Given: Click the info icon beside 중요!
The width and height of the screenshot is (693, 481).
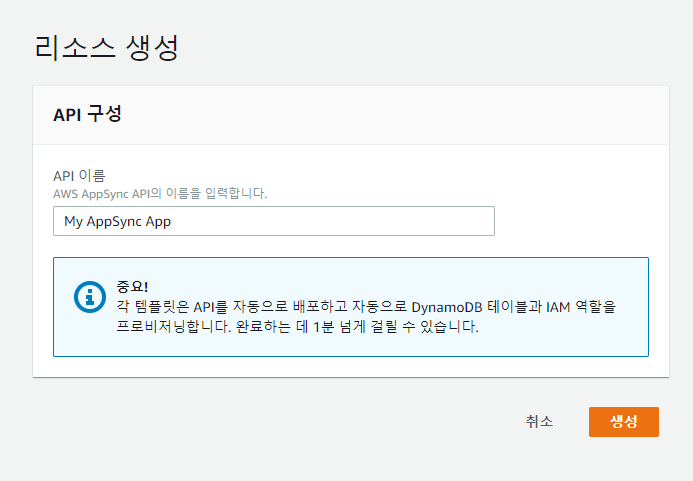Looking at the screenshot, I should tap(90, 297).
